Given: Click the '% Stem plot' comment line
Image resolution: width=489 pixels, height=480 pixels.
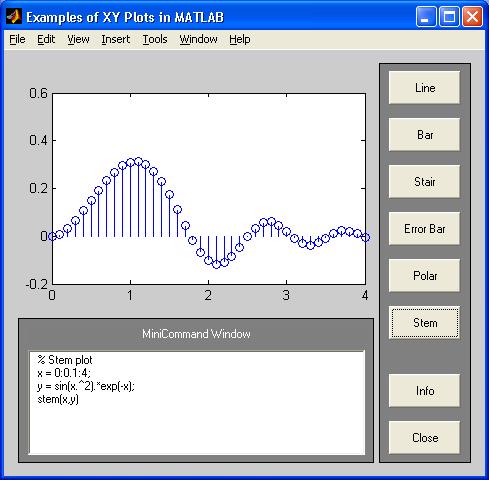Looking at the screenshot, I should tap(65, 360).
